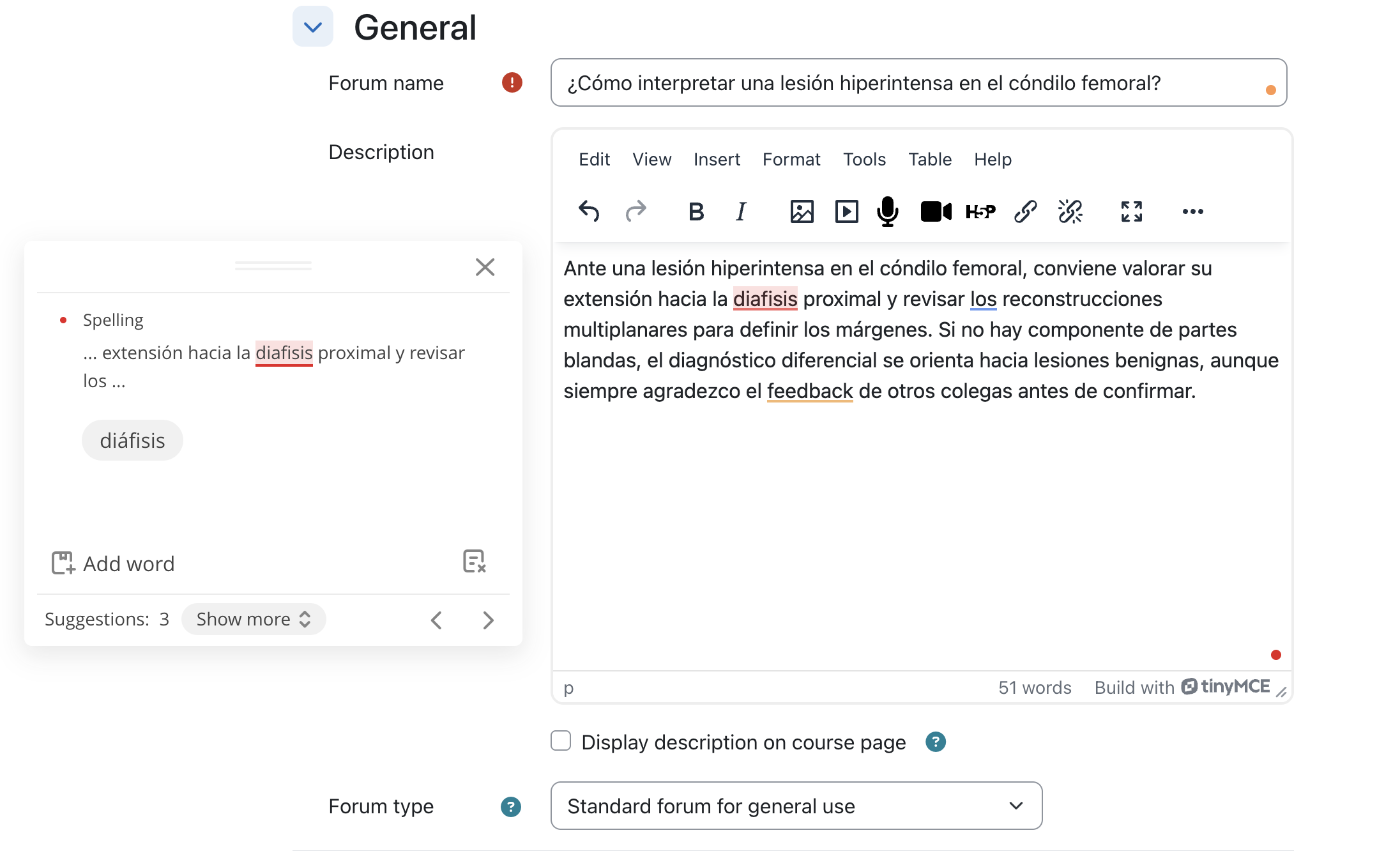Viewport: 1400px width, 851px height.
Task: Open the Insert menu
Action: [717, 159]
